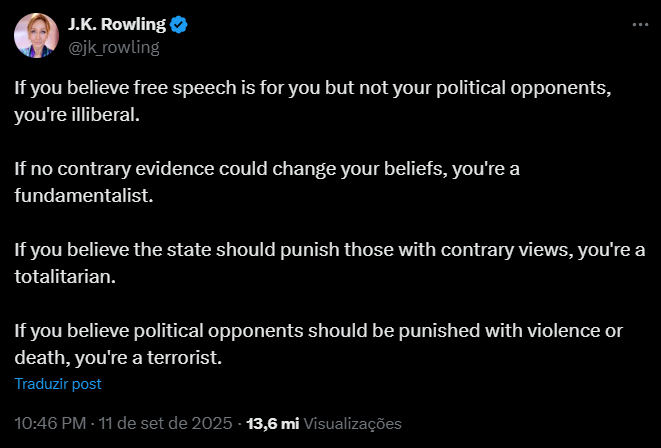
Task: Click the date 11 de set de 2025
Action: pyautogui.click(x=166, y=424)
